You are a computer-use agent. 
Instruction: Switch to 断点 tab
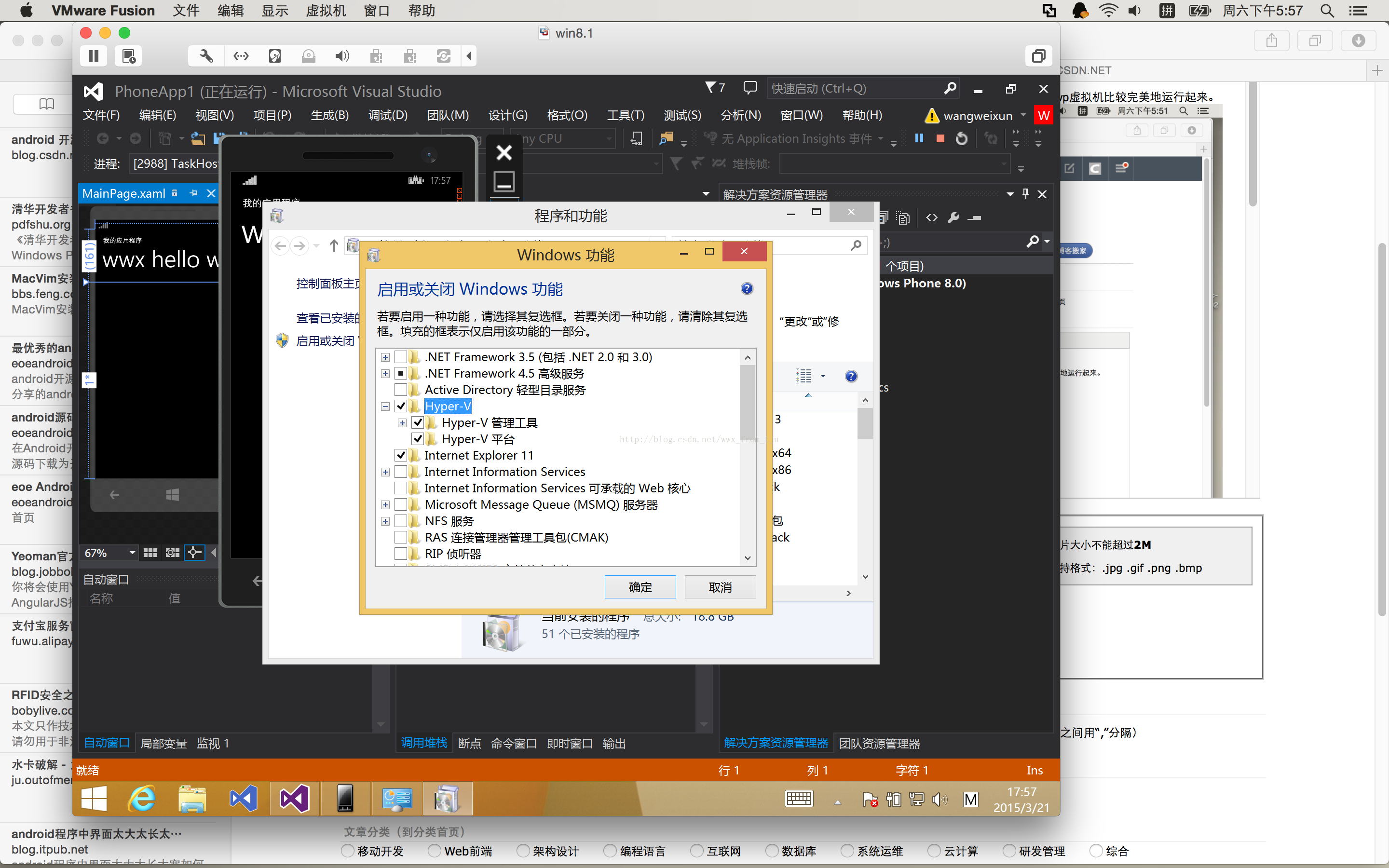point(469,744)
